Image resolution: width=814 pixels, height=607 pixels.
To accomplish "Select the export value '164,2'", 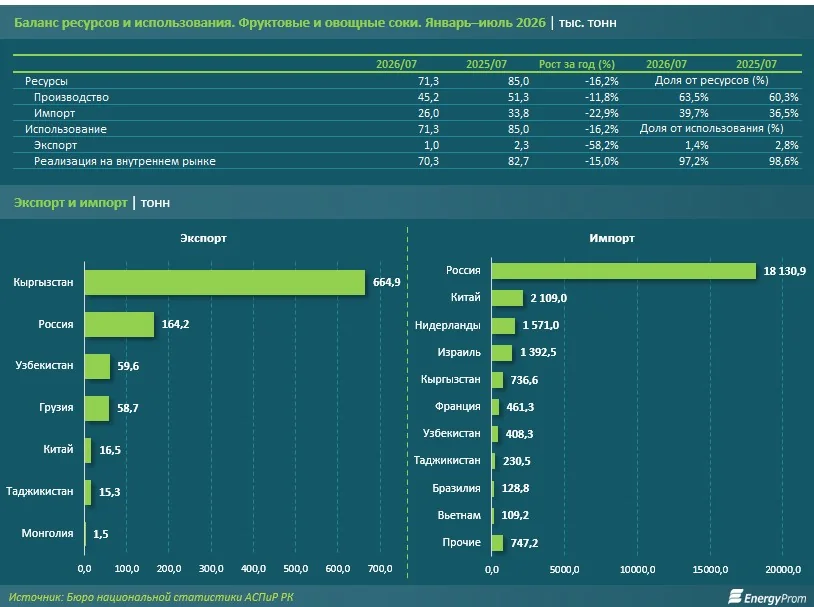I will point(175,325).
